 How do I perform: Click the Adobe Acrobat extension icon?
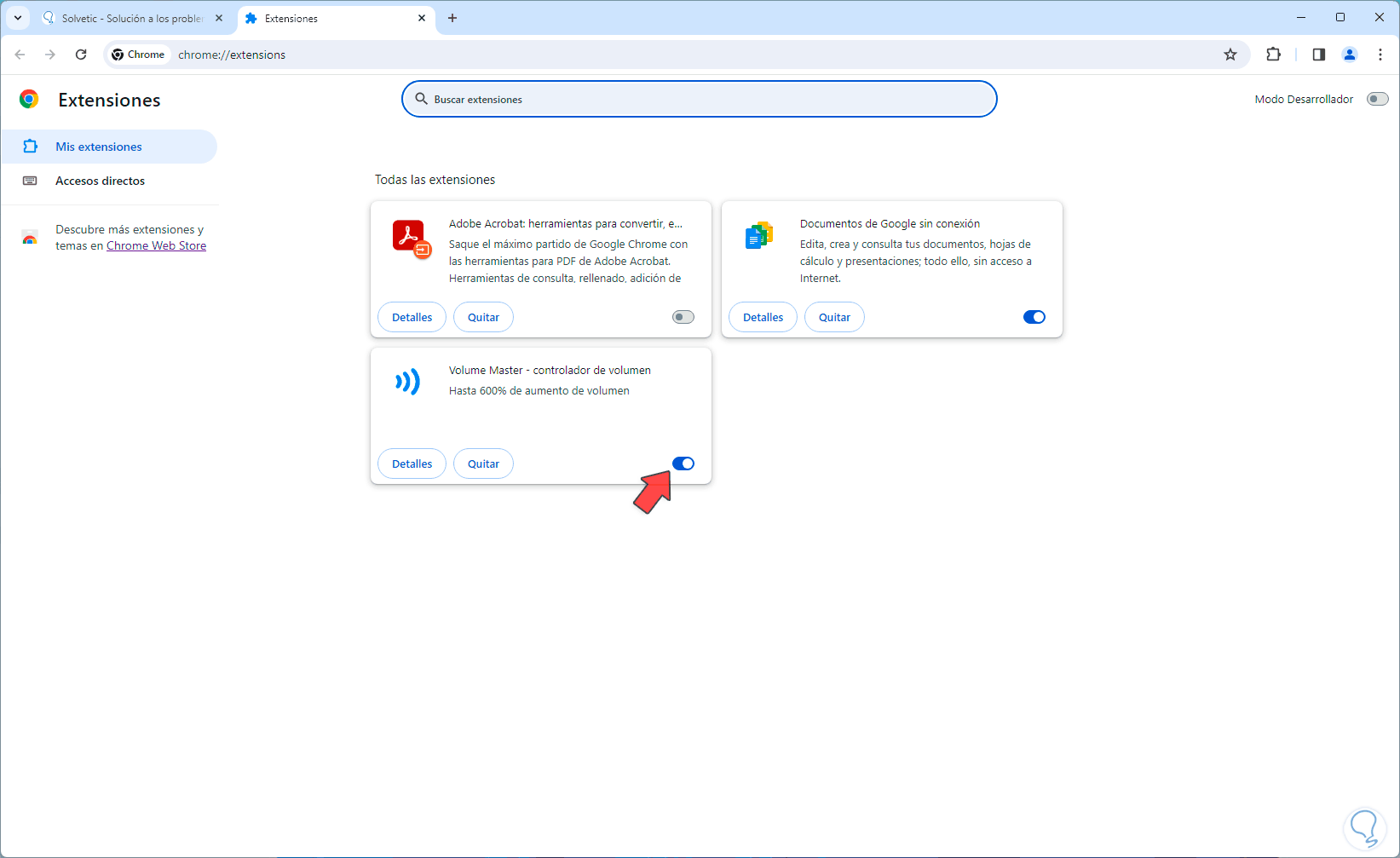[412, 239]
